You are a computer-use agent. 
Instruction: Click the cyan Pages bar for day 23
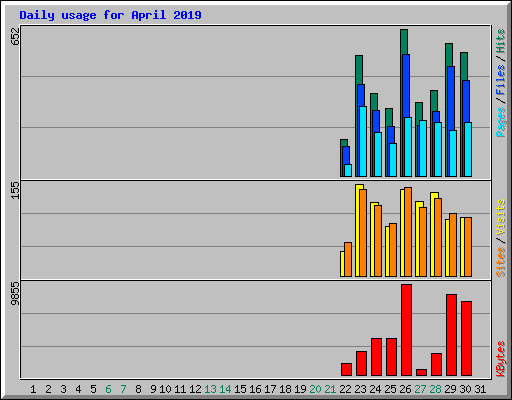coord(363,142)
